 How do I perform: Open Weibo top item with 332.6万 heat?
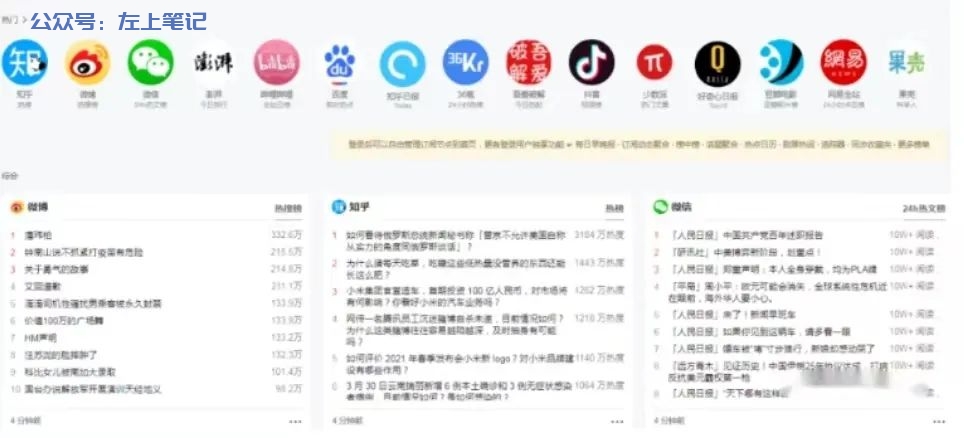coord(38,235)
